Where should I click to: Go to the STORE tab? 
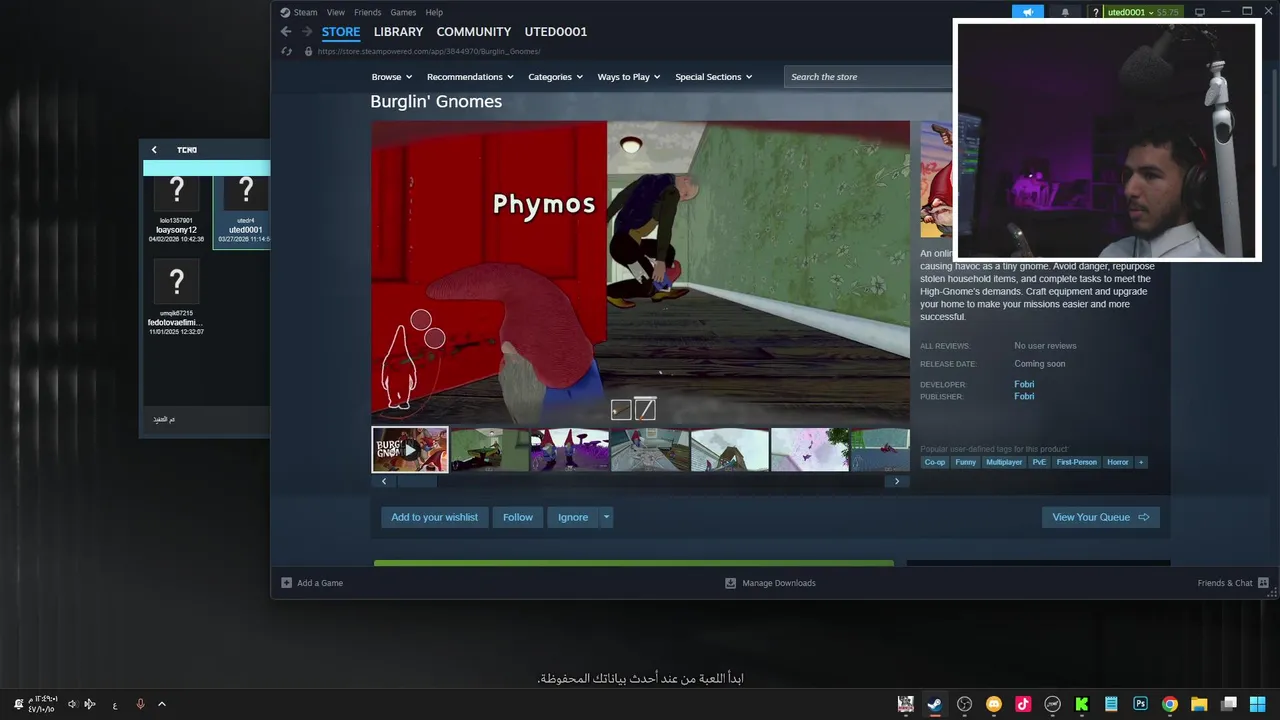pos(341,32)
